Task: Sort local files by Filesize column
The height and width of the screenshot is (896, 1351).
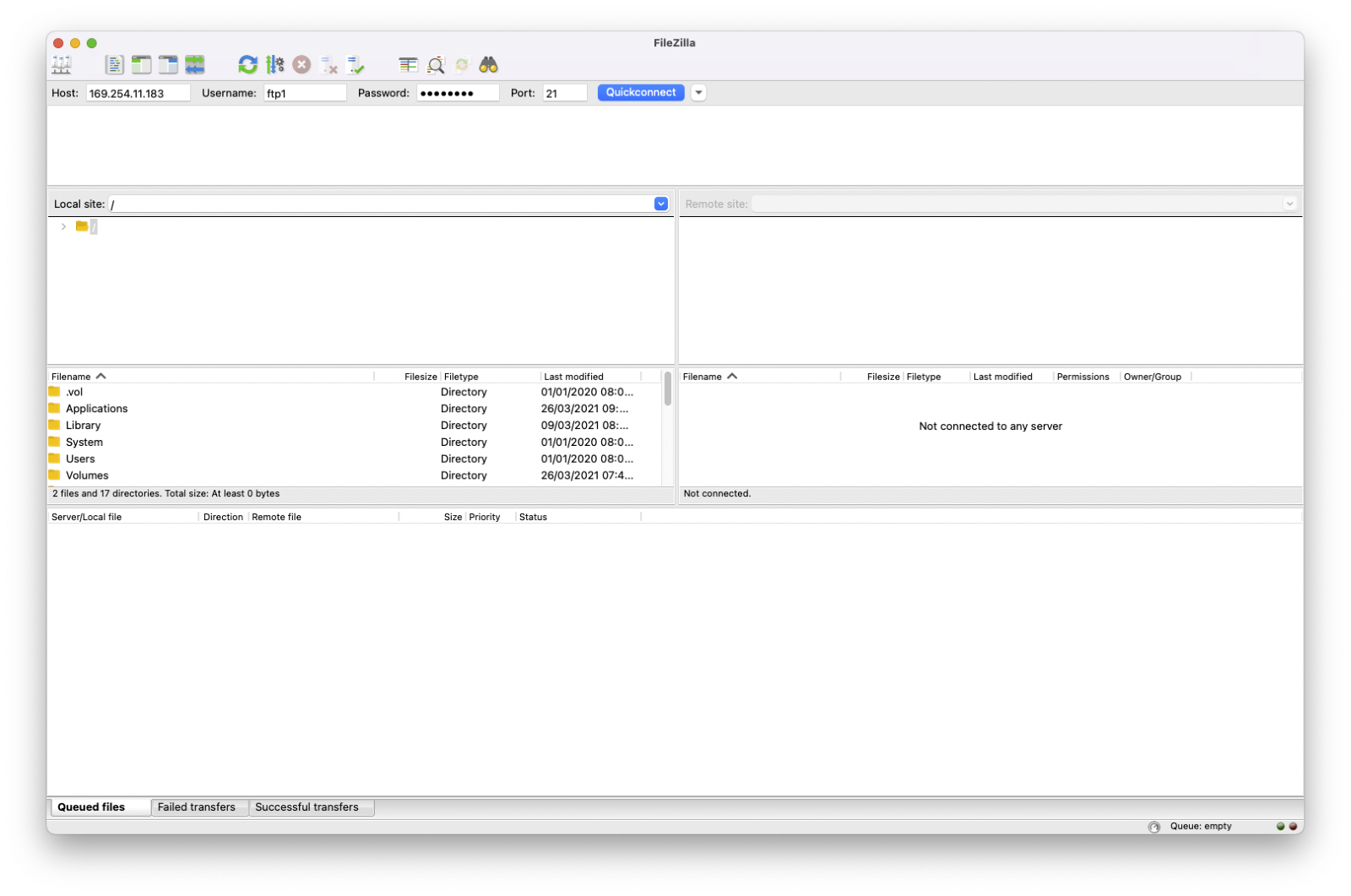Action: [408, 377]
